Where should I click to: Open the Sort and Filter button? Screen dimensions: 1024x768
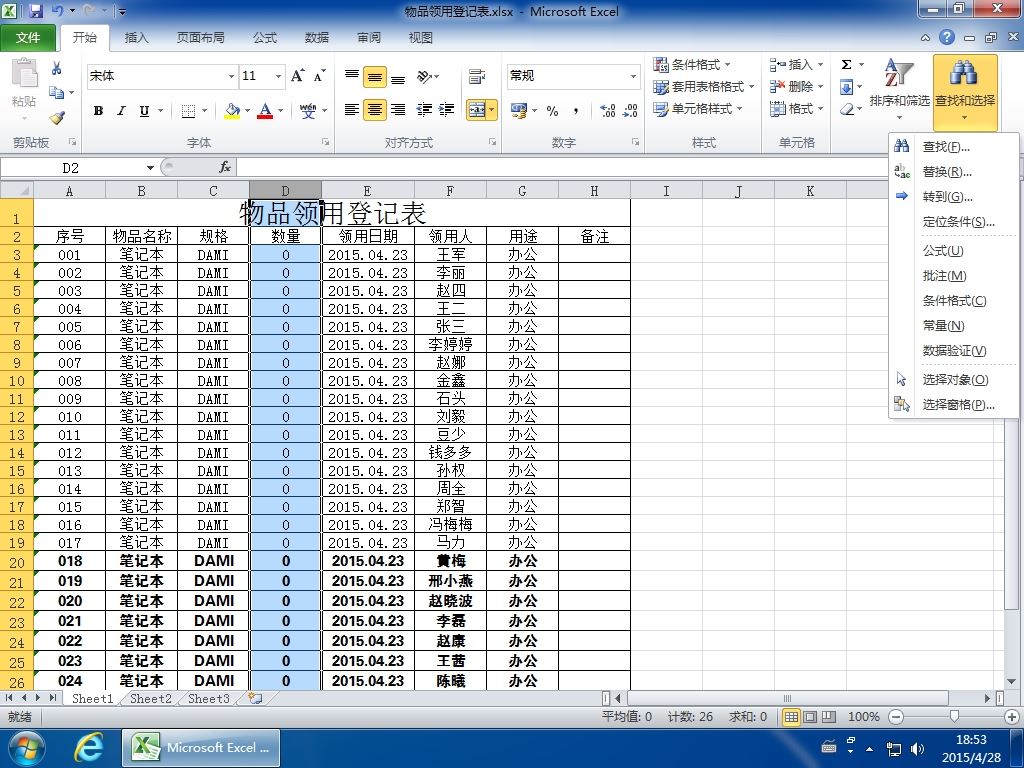tap(899, 90)
